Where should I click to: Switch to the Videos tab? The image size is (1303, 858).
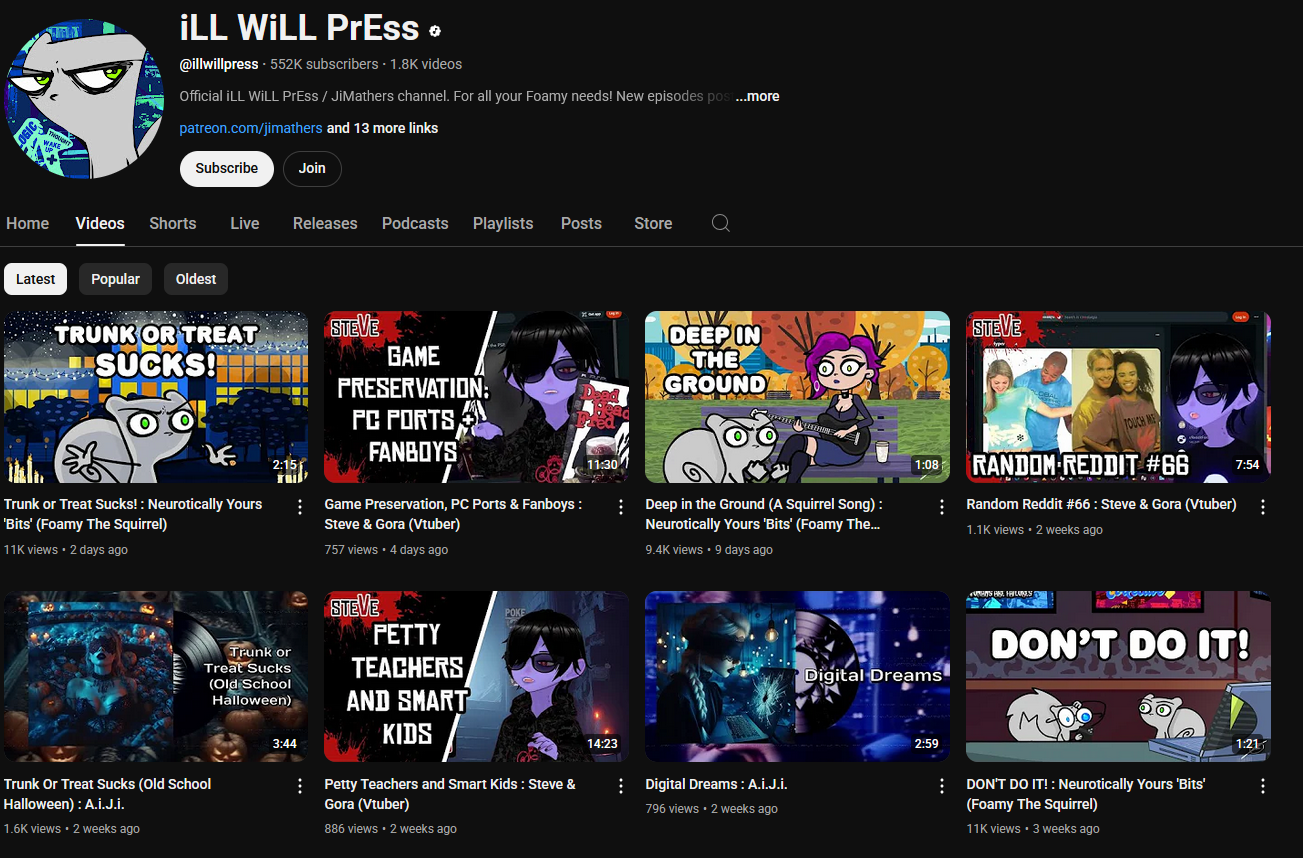100,223
